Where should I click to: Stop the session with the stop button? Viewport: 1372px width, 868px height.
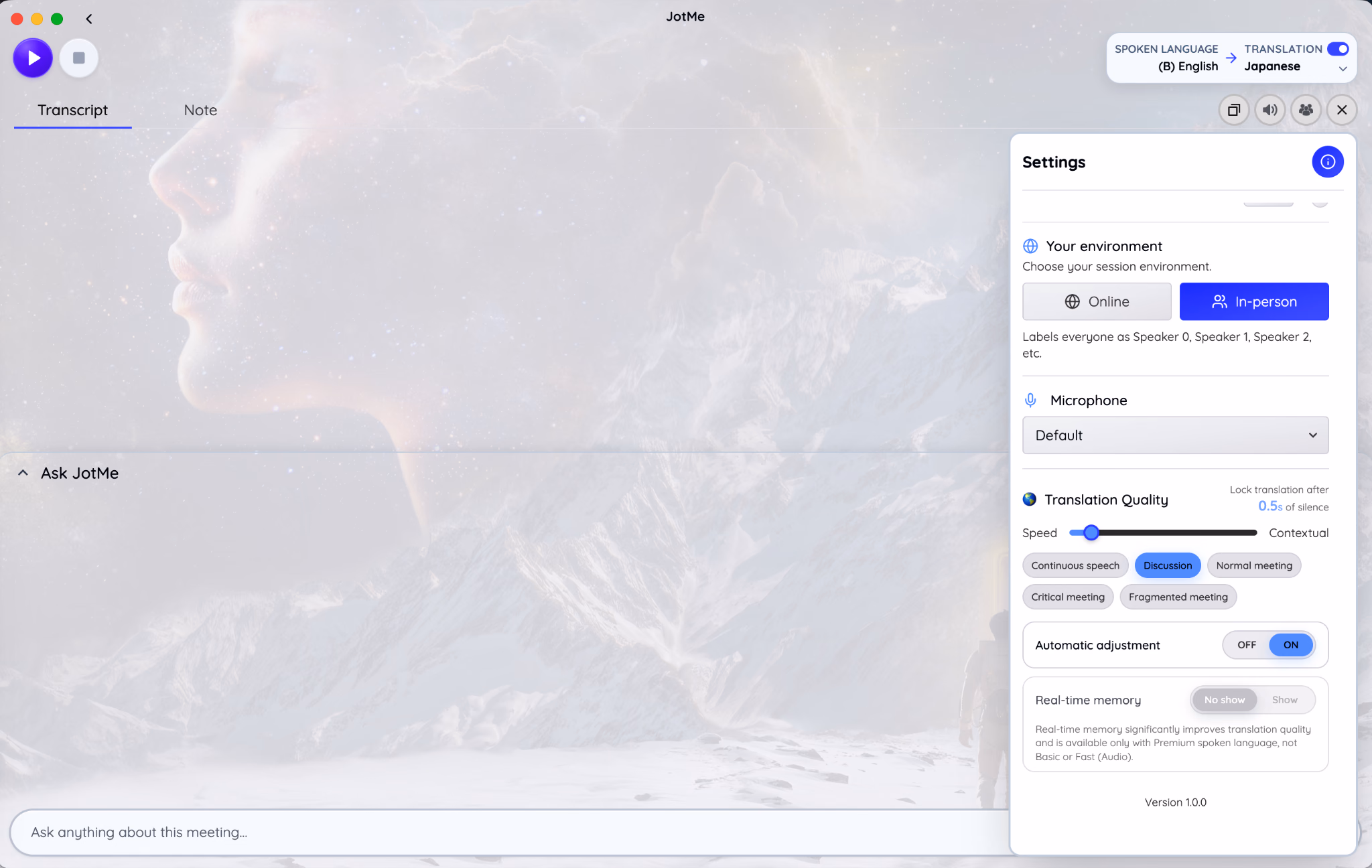[x=79, y=58]
